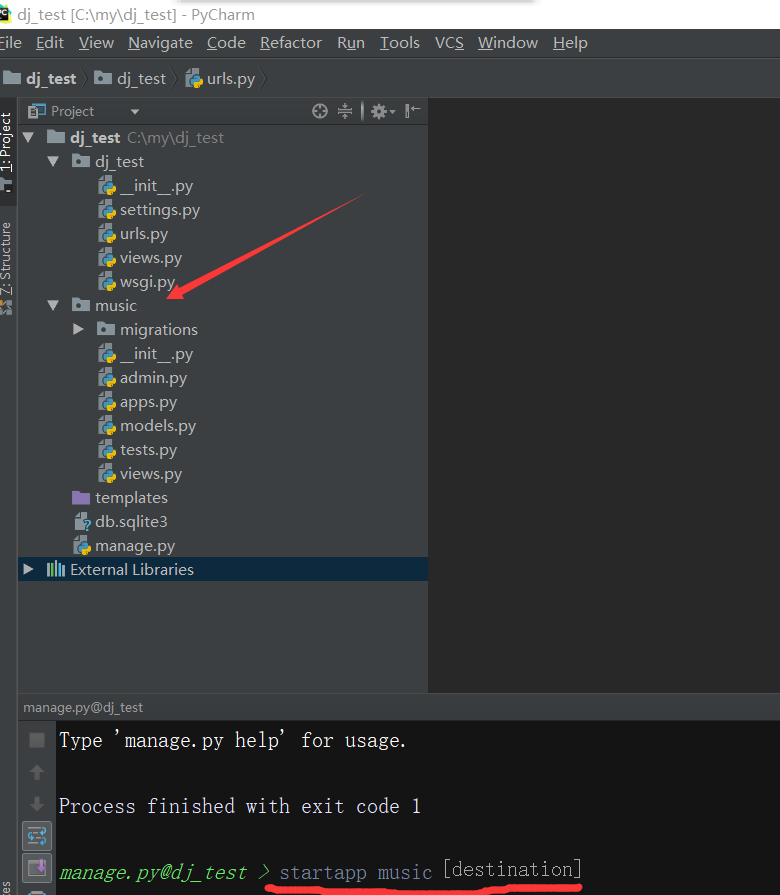Open the Window menu
The image size is (780, 895).
[x=508, y=43]
